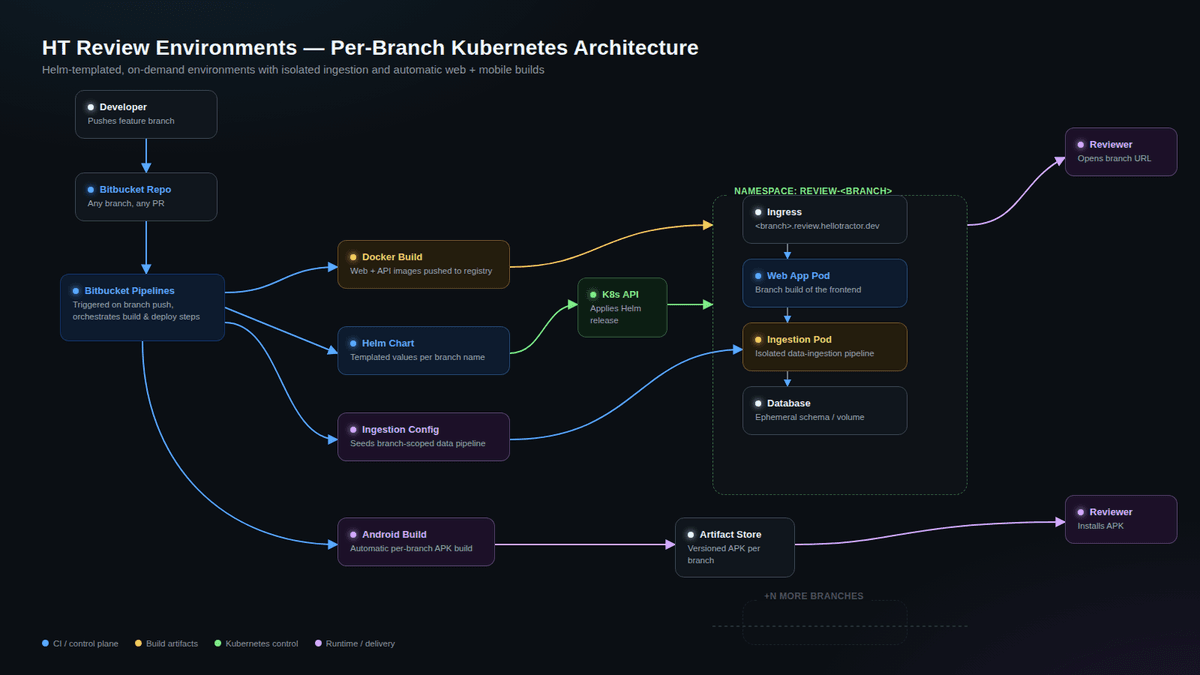
Task: Click the Artifact Store white dot icon
Action: point(691,534)
